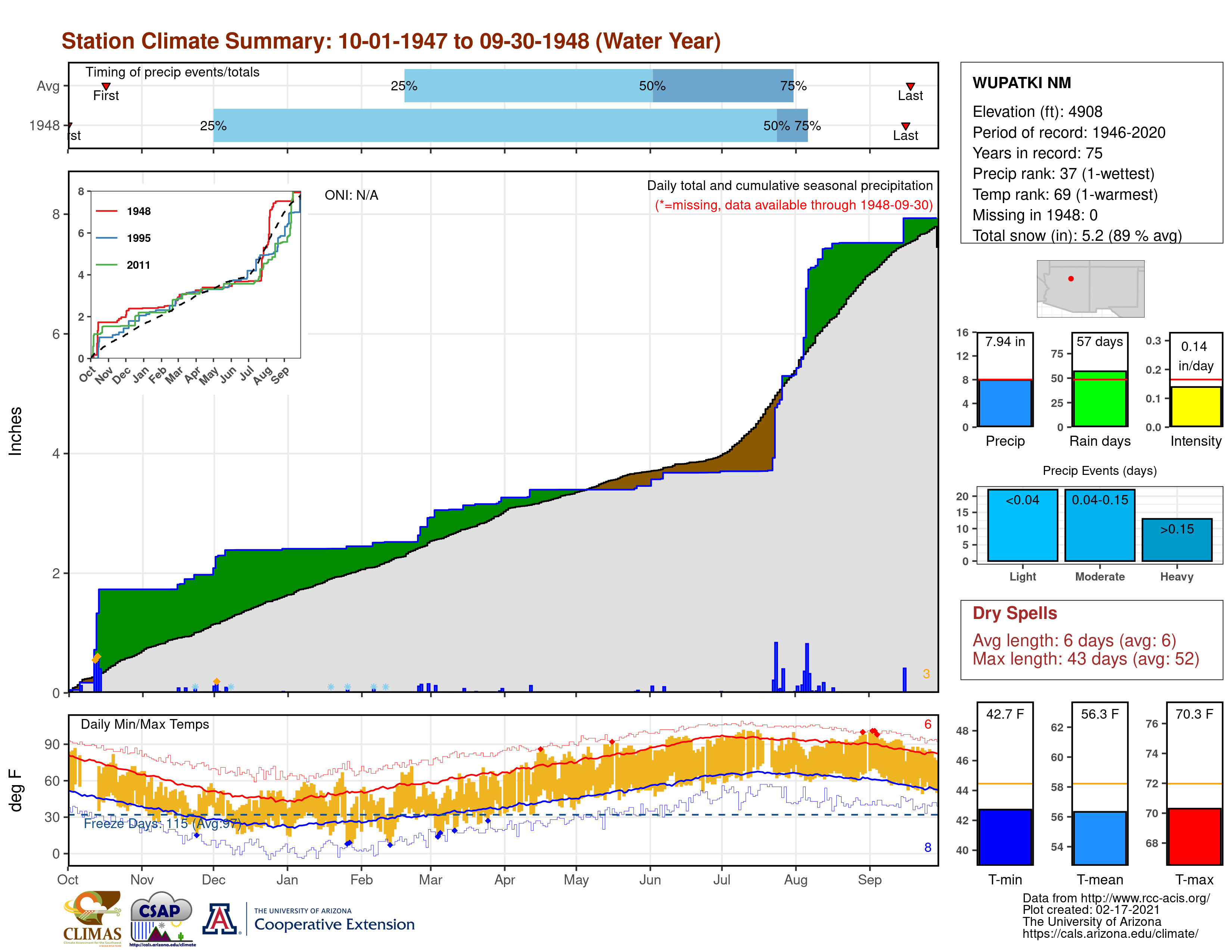Click the light blue T-mean bar

(x=1099, y=837)
